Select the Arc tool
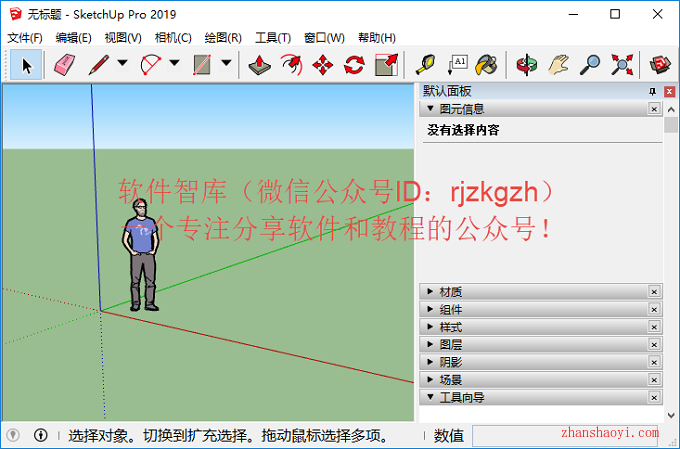The height and width of the screenshot is (449, 680). pos(150,65)
